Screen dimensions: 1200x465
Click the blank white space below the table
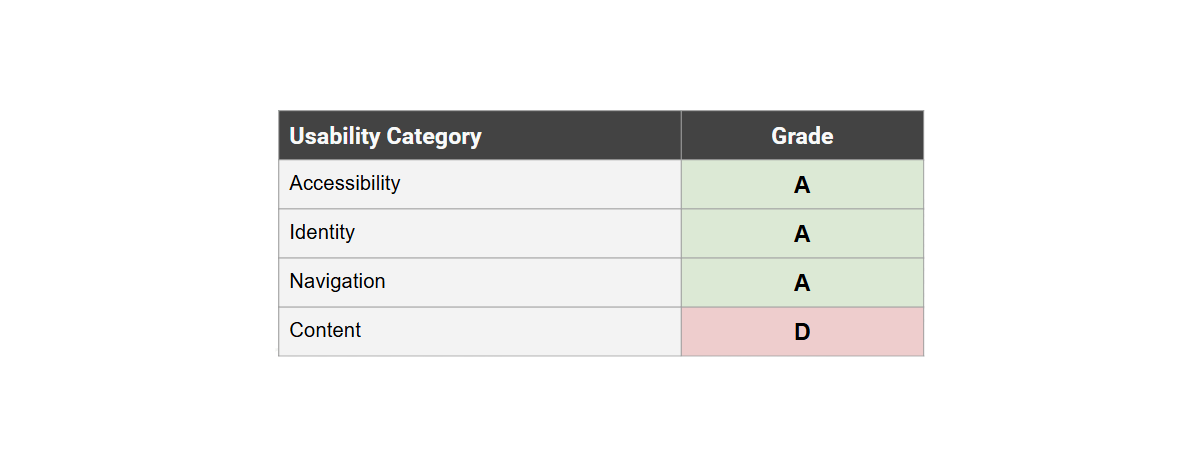(600, 410)
